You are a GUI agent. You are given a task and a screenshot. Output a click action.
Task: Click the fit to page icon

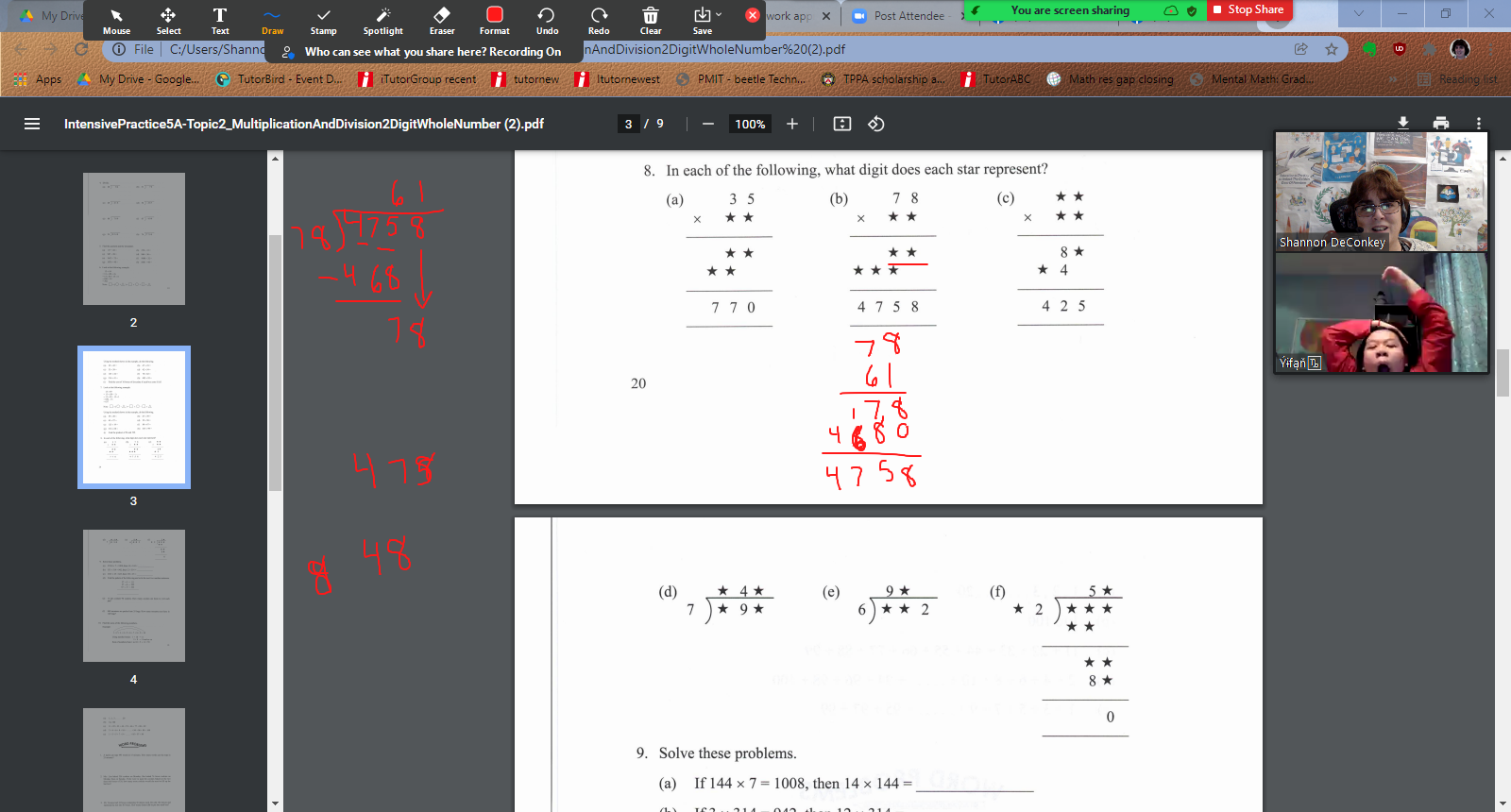coord(842,124)
